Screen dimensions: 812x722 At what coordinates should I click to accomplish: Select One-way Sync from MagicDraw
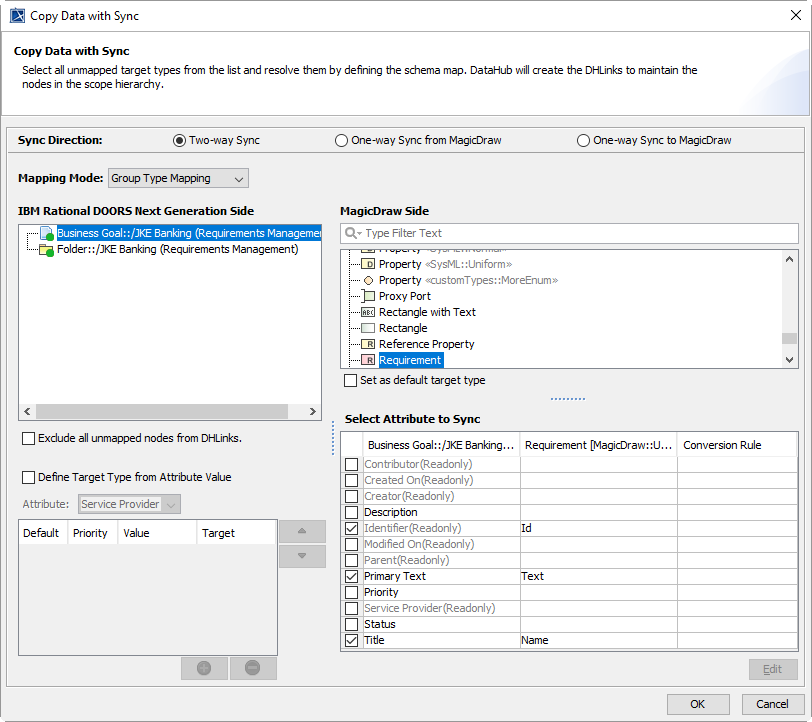coord(342,141)
